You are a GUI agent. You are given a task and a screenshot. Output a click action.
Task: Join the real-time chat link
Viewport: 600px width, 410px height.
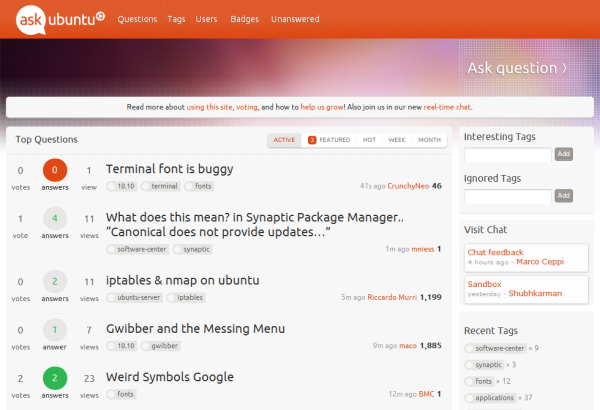[447, 107]
